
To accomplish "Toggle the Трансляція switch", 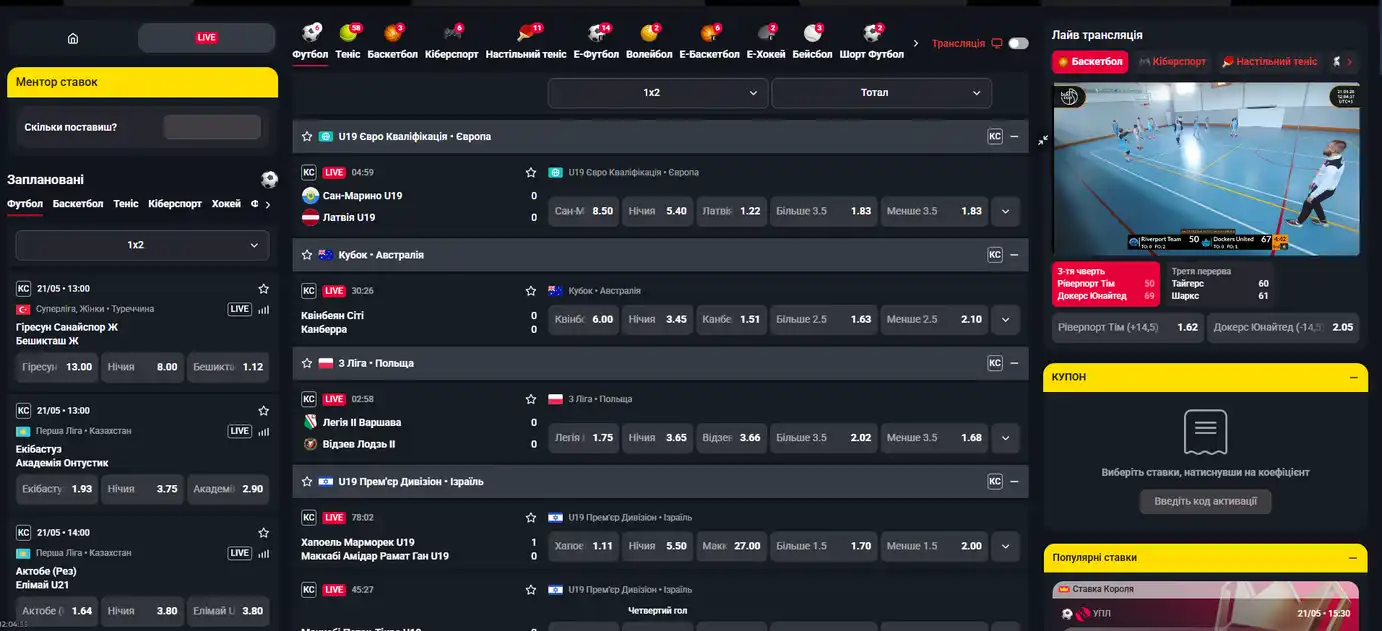I will click(1018, 43).
